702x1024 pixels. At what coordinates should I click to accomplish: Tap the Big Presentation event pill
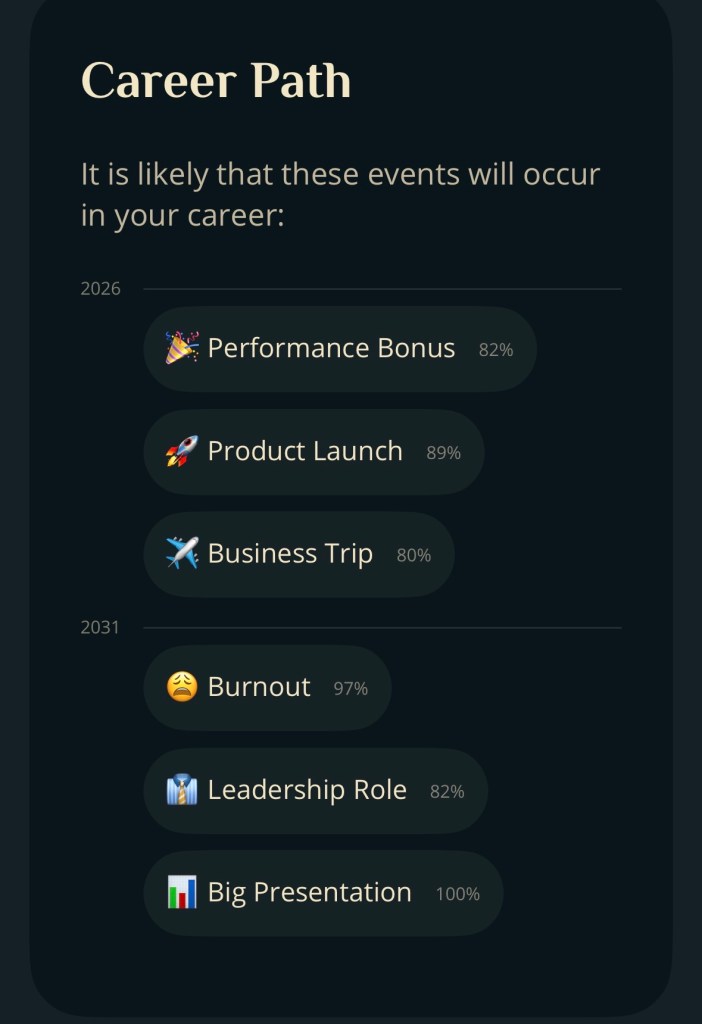310,893
